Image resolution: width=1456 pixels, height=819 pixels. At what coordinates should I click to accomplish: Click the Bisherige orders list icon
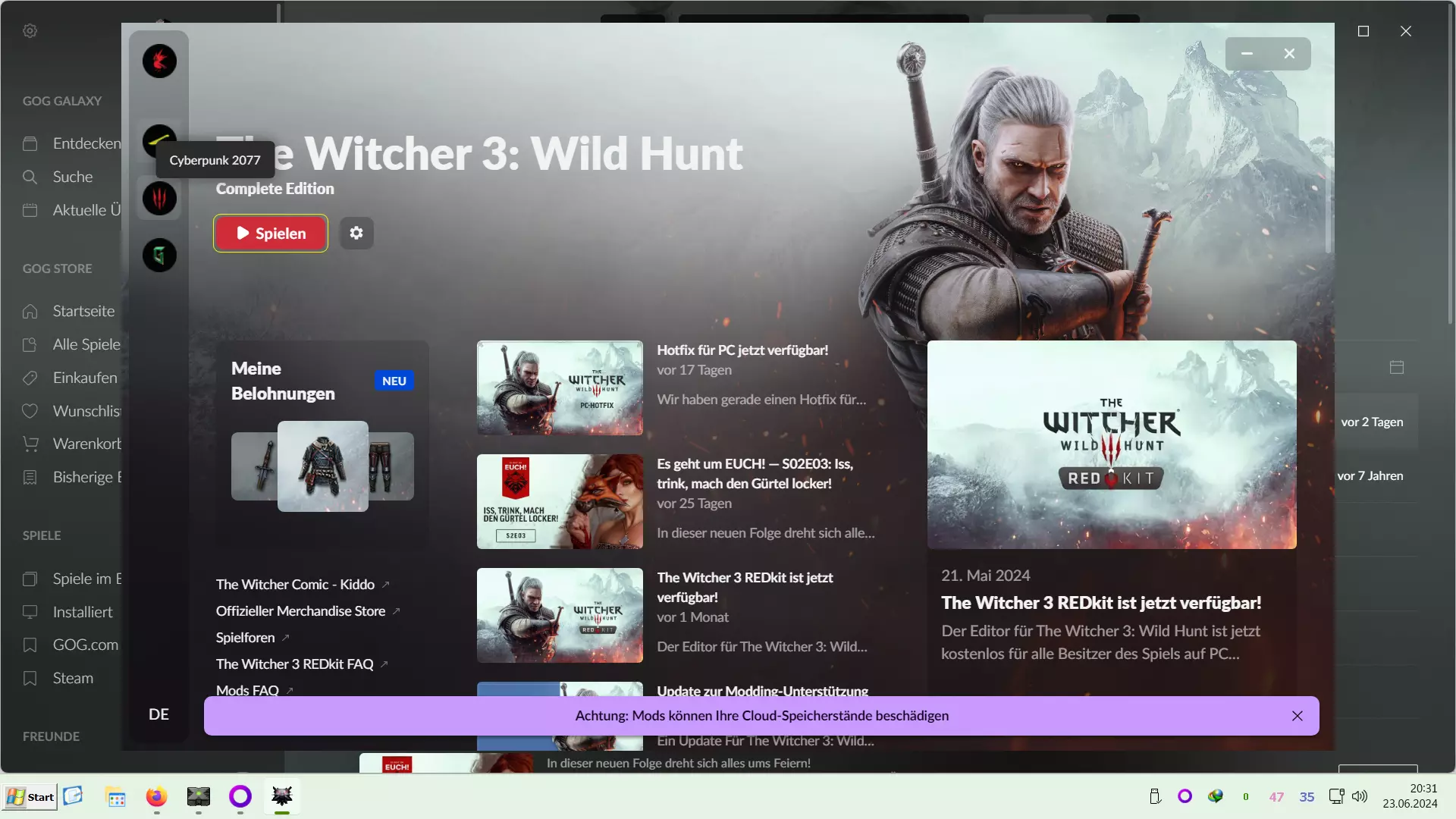30,477
